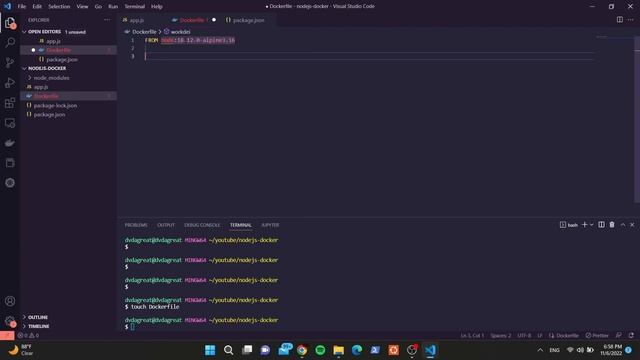Open package-lock.json in file tree
640x360 pixels.
pos(55,106)
